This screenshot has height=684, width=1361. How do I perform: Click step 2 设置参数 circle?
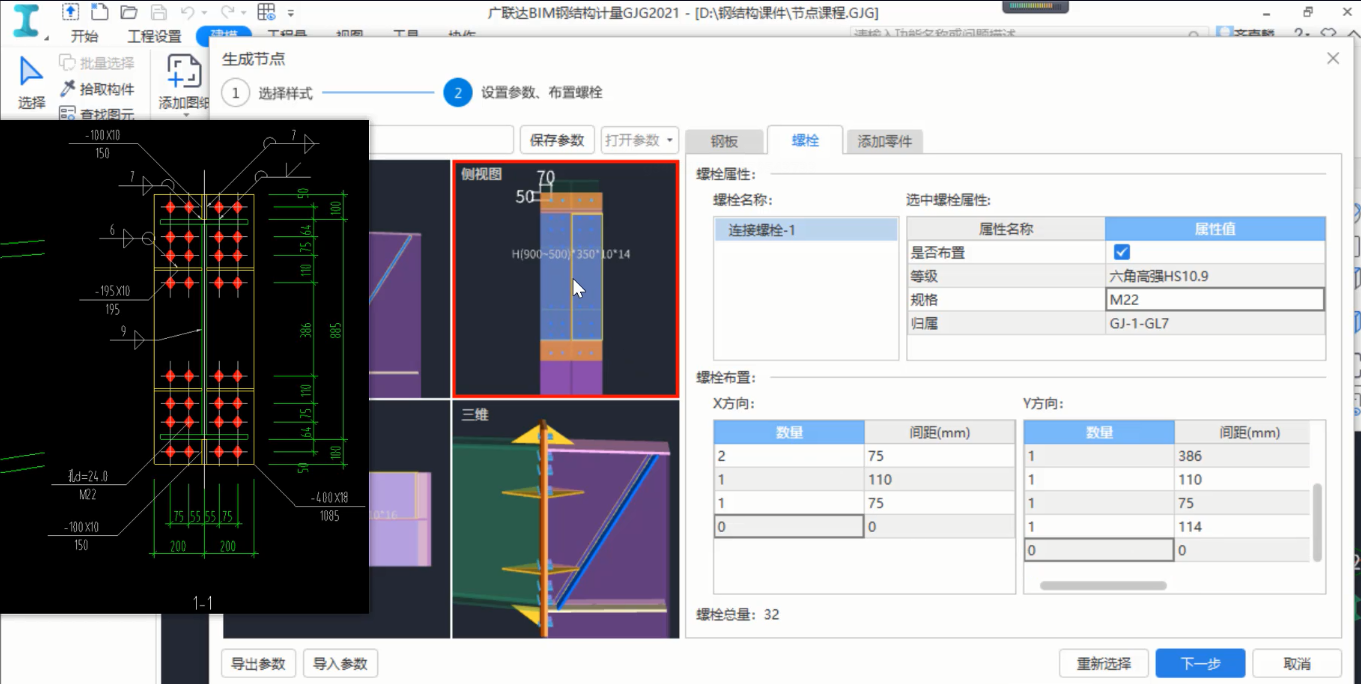point(458,93)
